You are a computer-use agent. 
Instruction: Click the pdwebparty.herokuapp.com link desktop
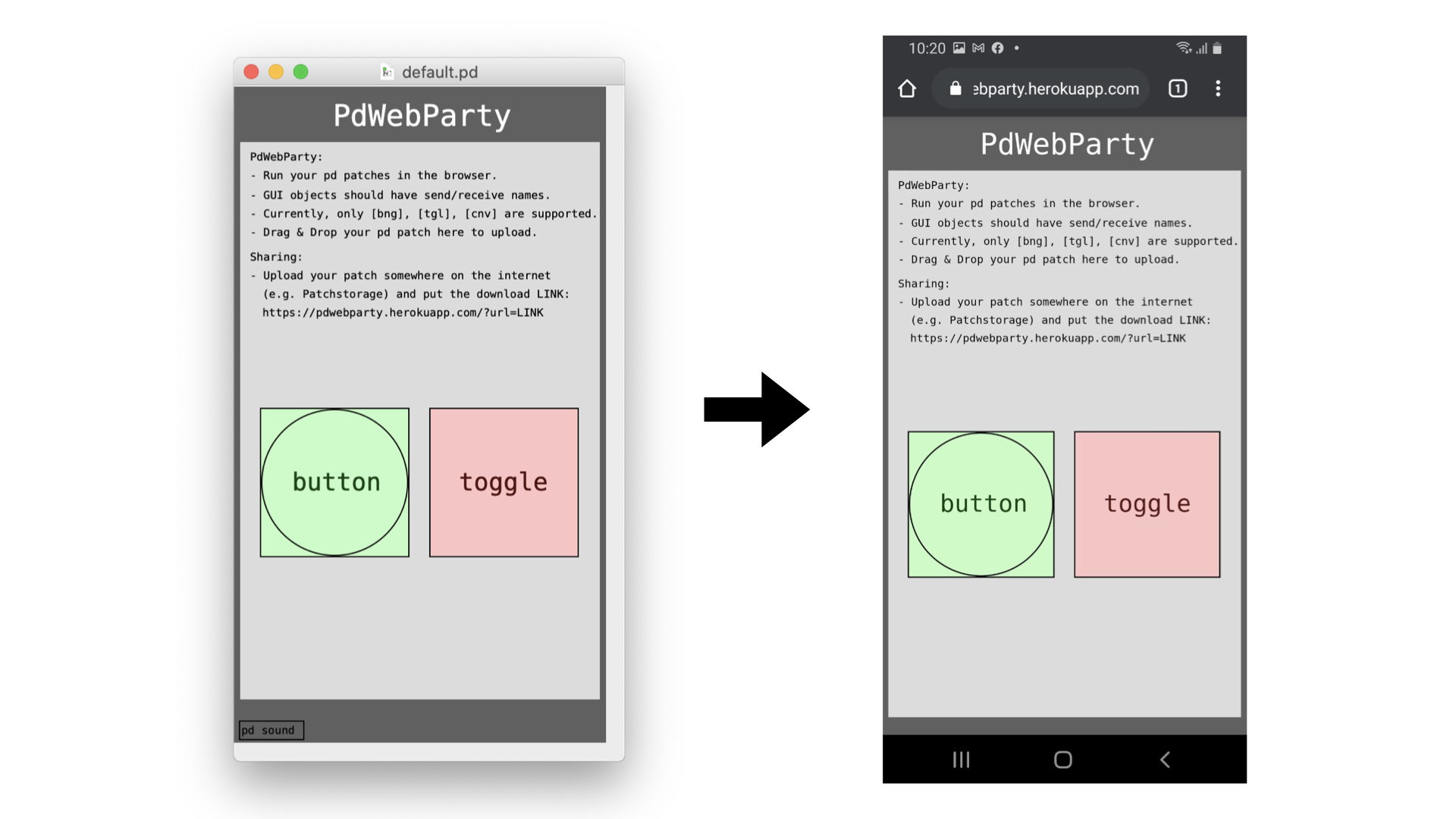coord(404,312)
